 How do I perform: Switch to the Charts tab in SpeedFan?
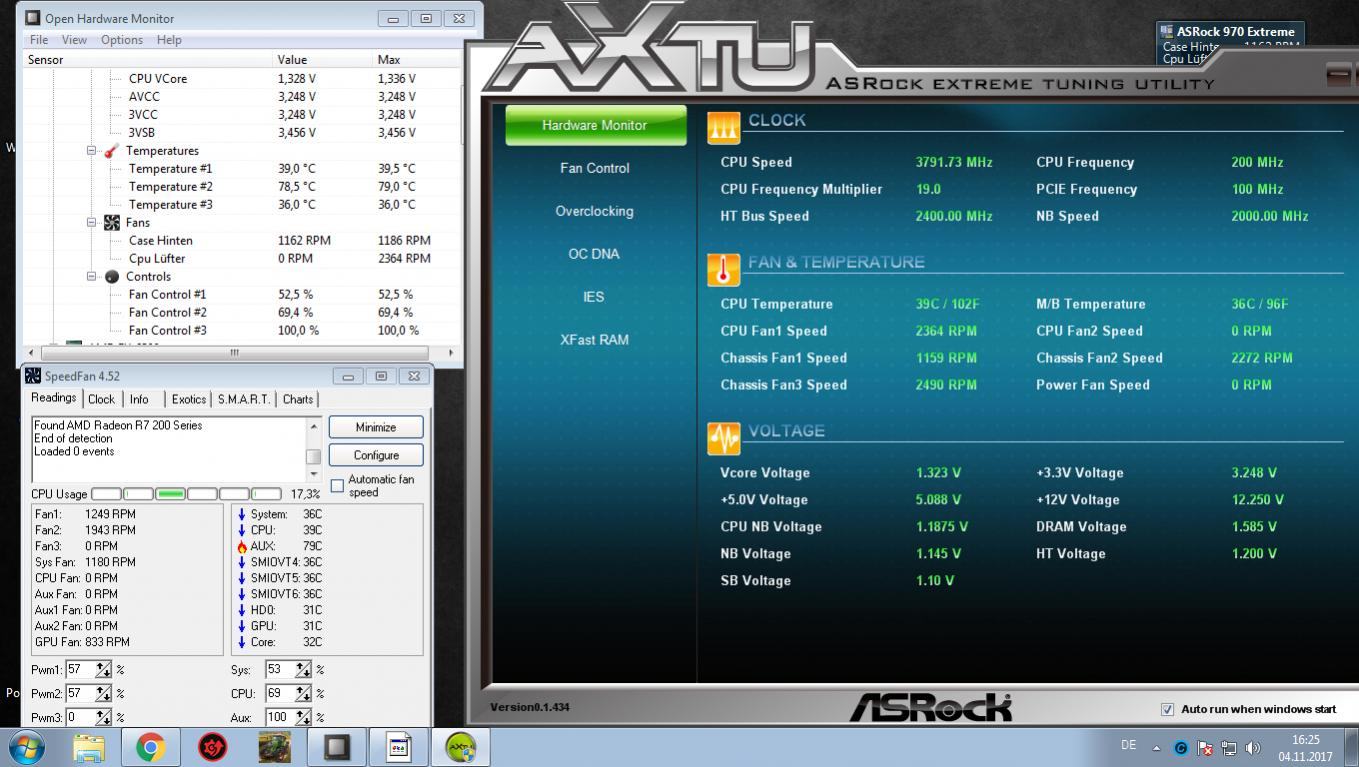pyautogui.click(x=298, y=399)
